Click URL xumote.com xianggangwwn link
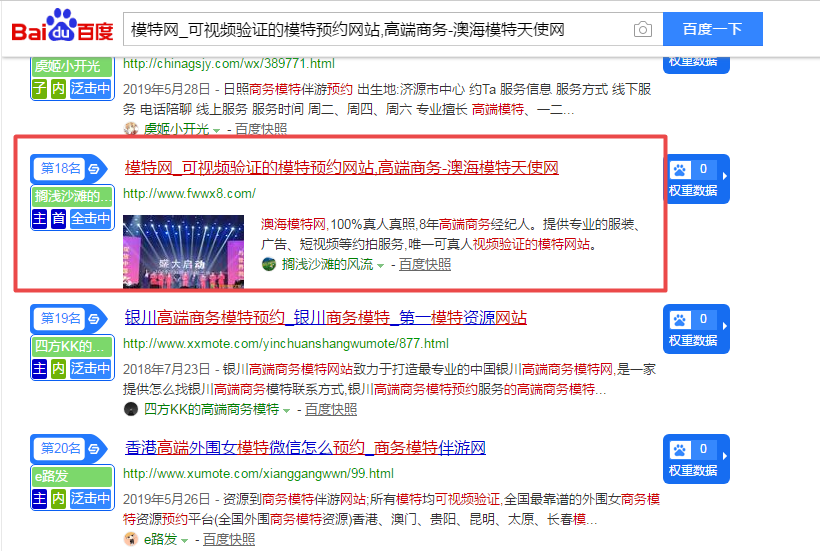This screenshot has height=551, width=820. [258, 474]
